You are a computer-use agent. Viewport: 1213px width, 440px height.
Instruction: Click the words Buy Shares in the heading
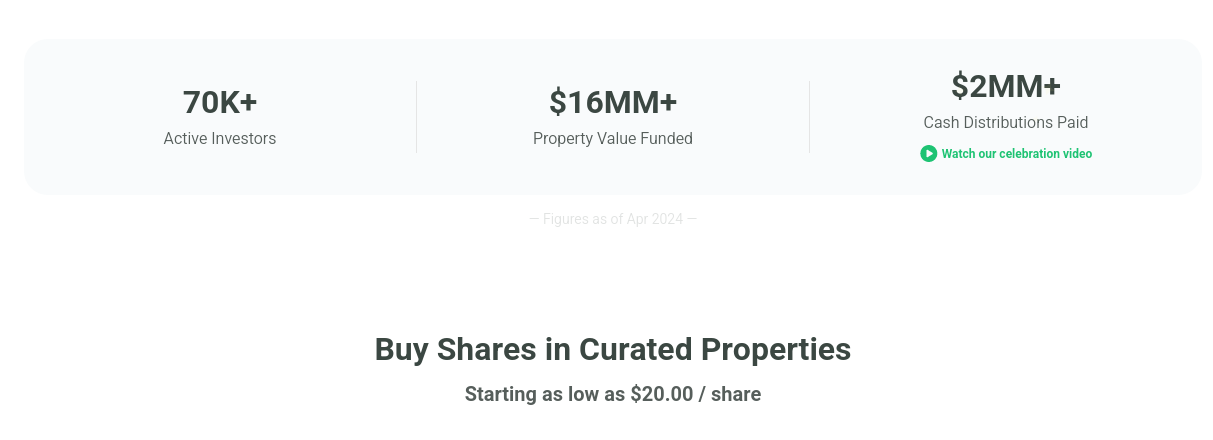point(454,350)
